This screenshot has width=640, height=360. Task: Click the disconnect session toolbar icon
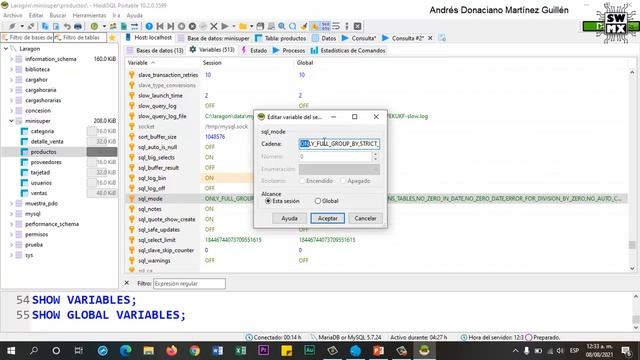[x=32, y=26]
